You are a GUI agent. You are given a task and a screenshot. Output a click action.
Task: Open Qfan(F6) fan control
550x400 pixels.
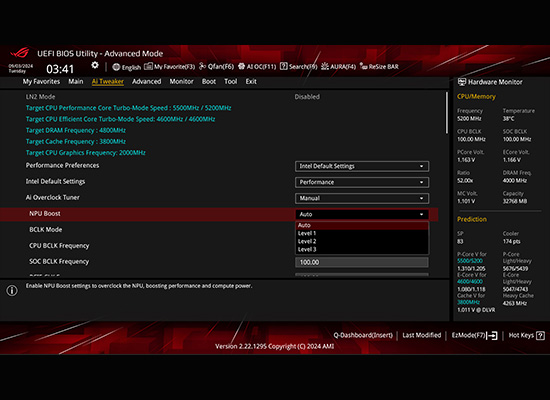tap(216, 67)
